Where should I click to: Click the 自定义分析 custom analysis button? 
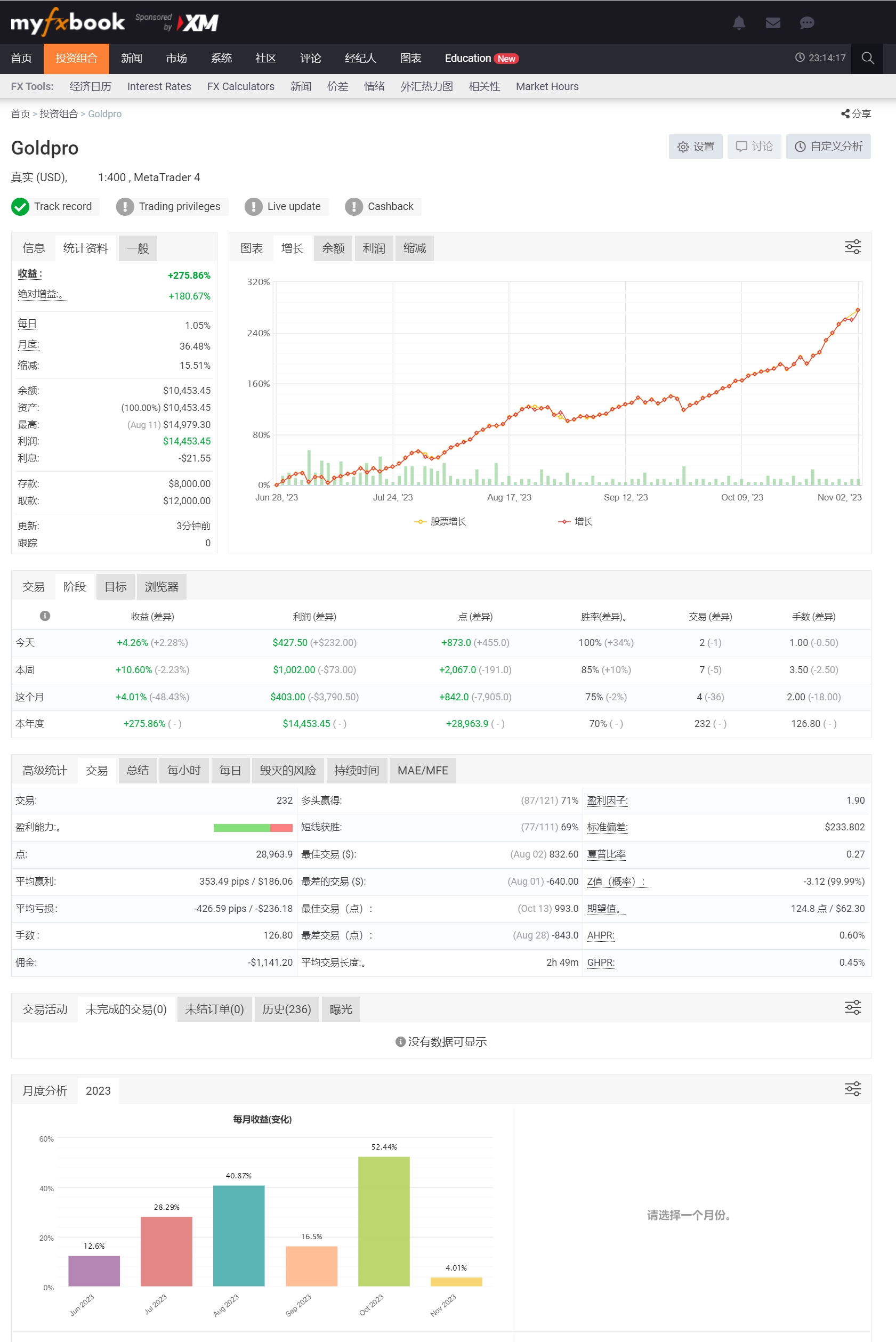[x=828, y=146]
